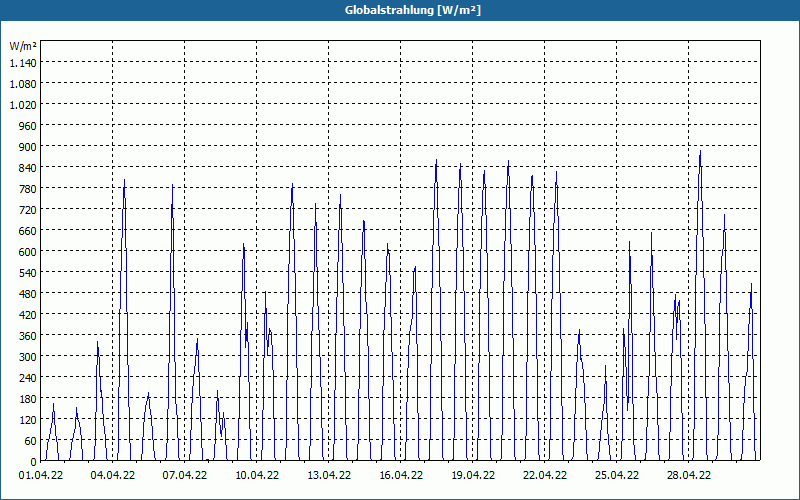Click the 600 y-axis value label
The image size is (800, 500).
[x=29, y=252]
